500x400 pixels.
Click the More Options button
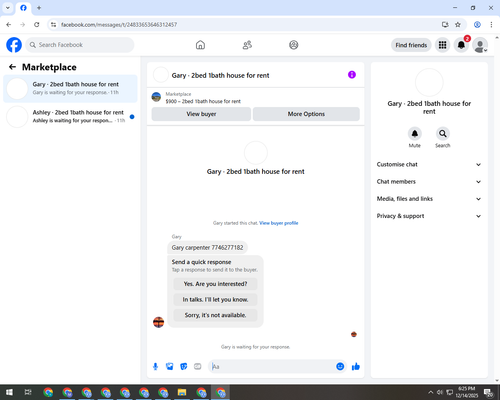306,114
